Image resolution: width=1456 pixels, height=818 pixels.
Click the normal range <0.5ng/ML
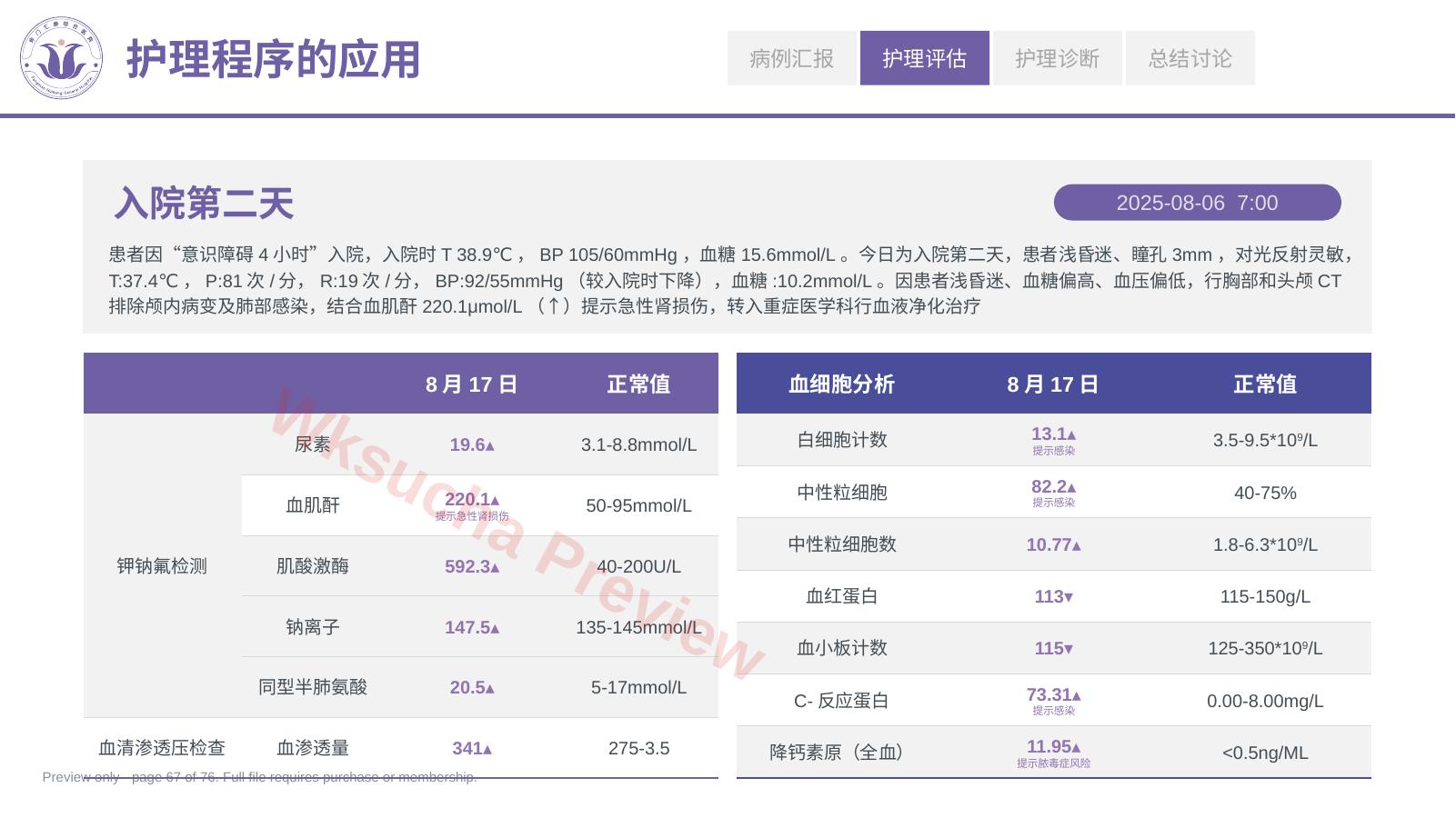[1265, 753]
